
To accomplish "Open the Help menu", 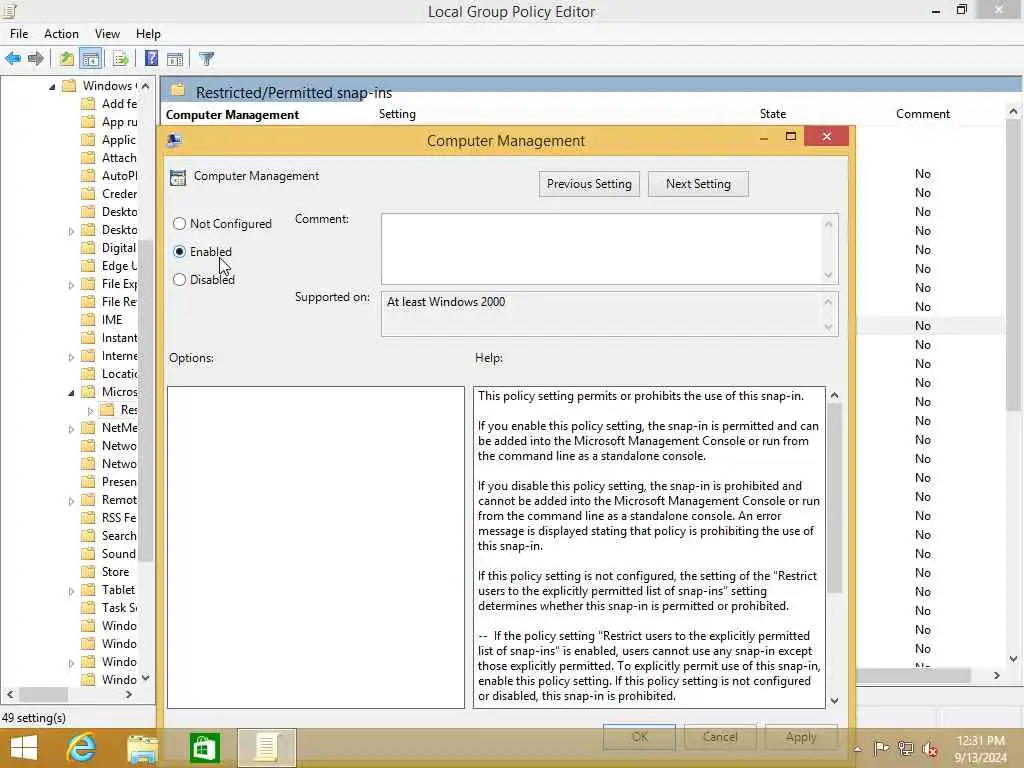I will 148,34.
